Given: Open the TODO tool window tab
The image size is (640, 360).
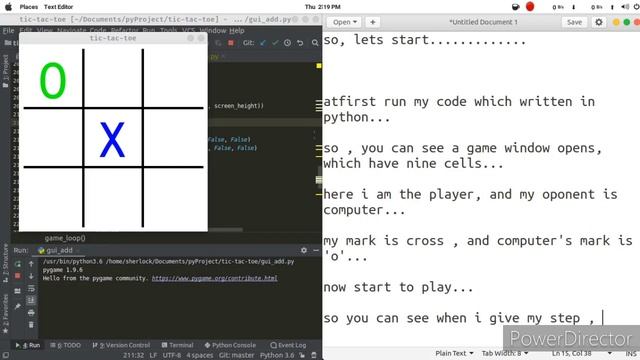Looking at the screenshot, I should (x=65, y=345).
